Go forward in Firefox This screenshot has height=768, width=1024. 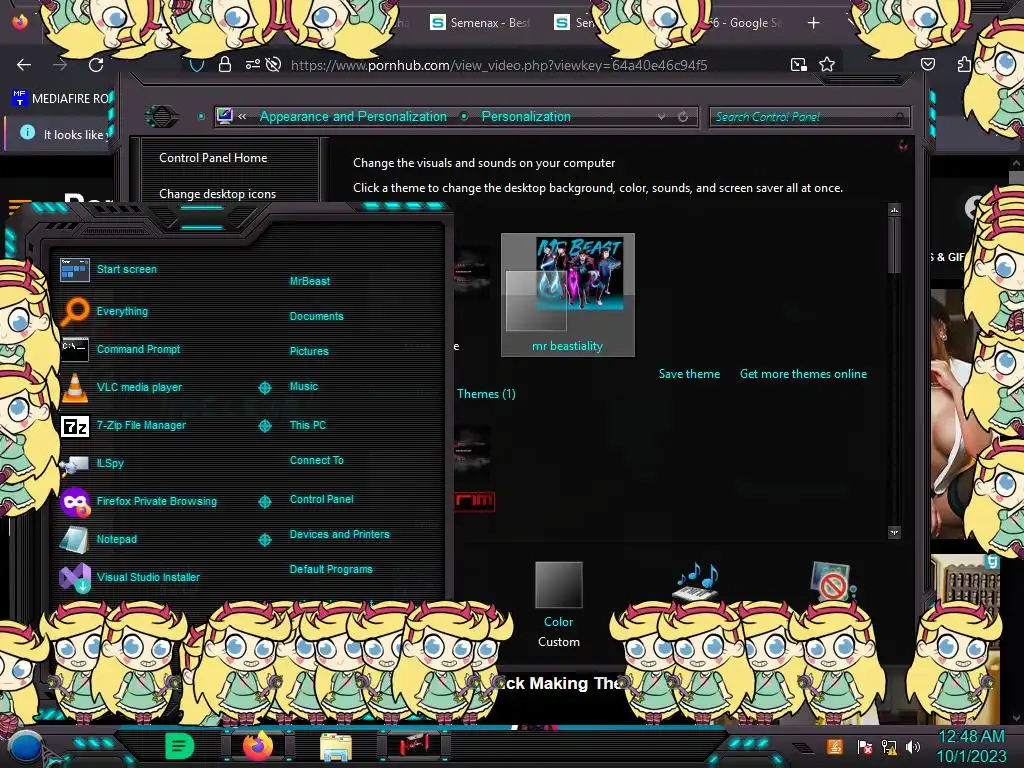tap(60, 65)
